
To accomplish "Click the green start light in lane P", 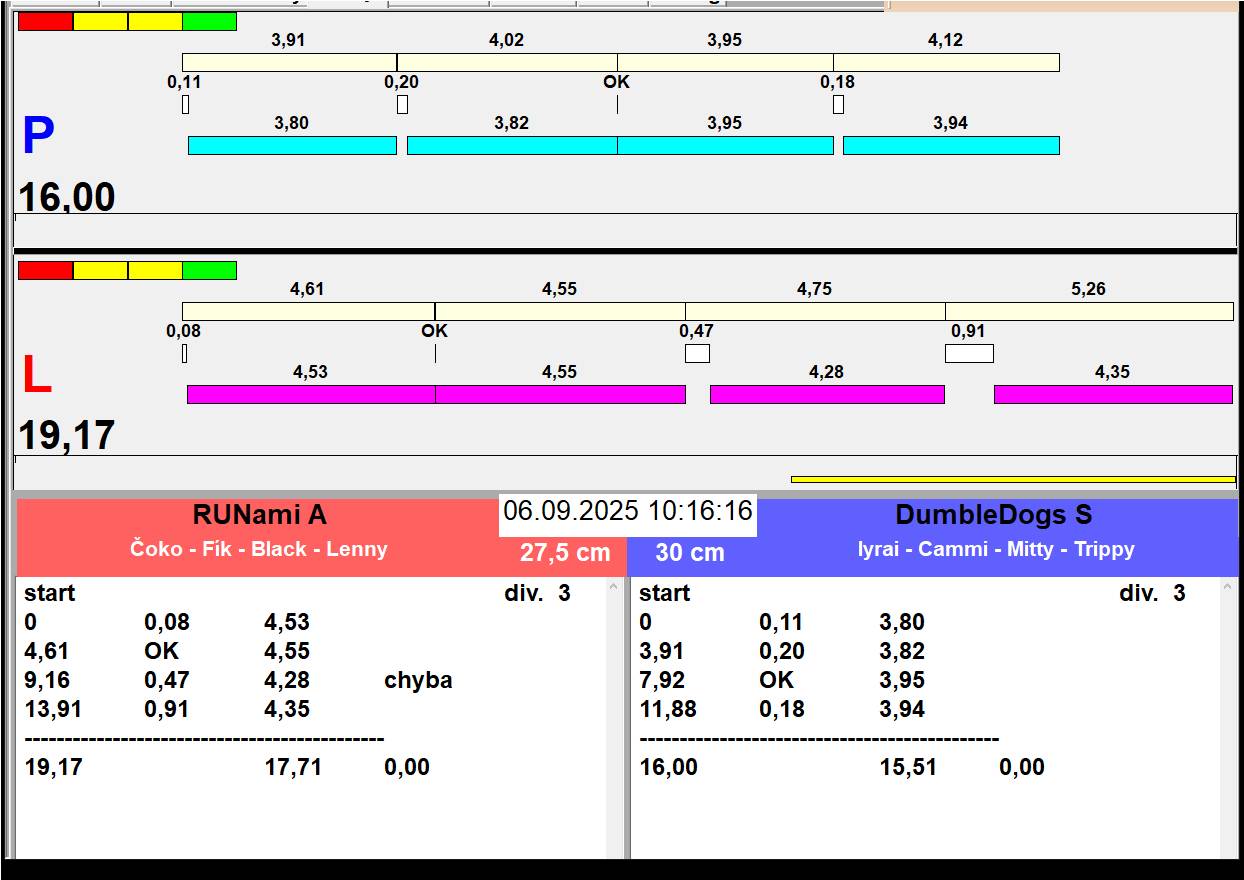I will click(x=210, y=21).
